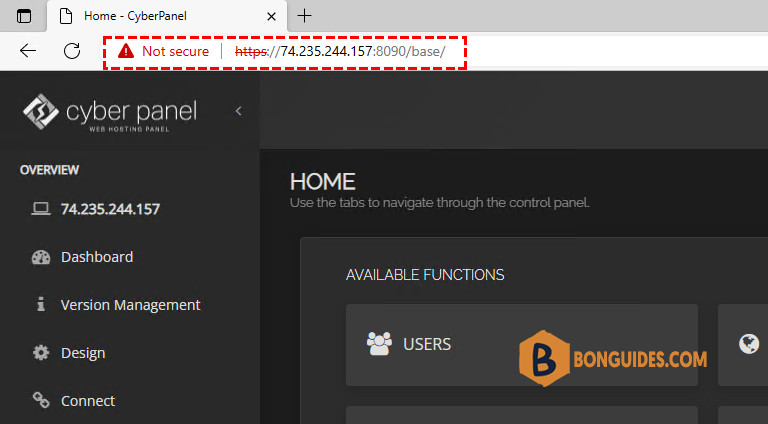Click the address bar URL
This screenshot has height=424, width=768.
(340, 51)
